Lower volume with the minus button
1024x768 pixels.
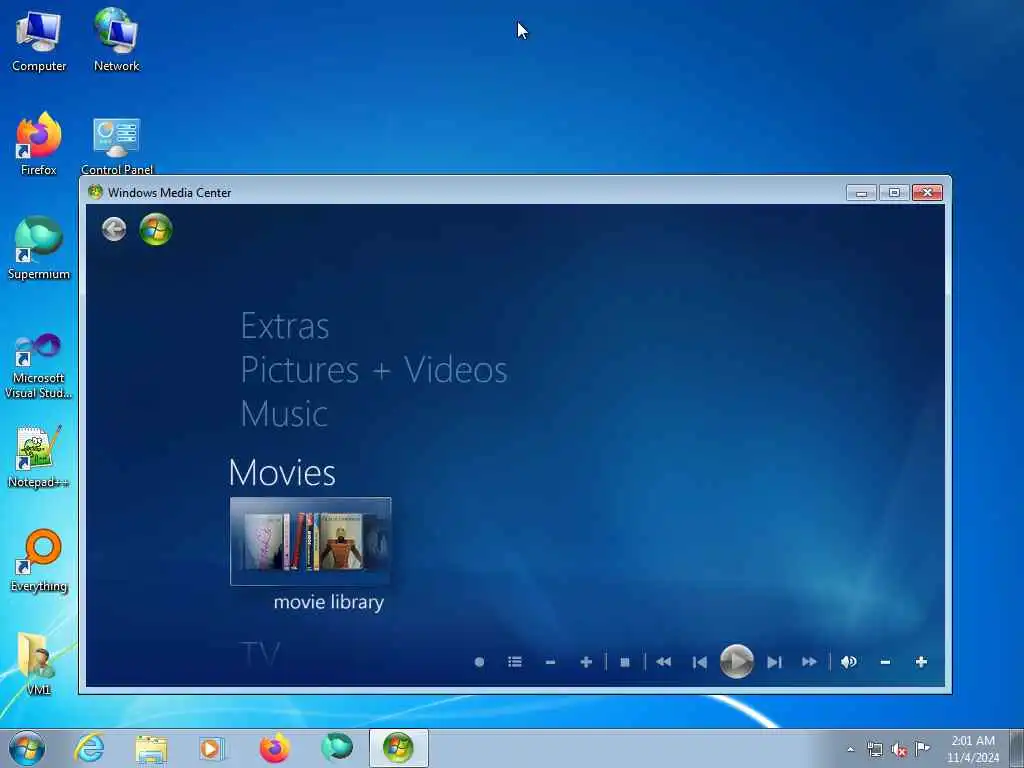[886, 662]
